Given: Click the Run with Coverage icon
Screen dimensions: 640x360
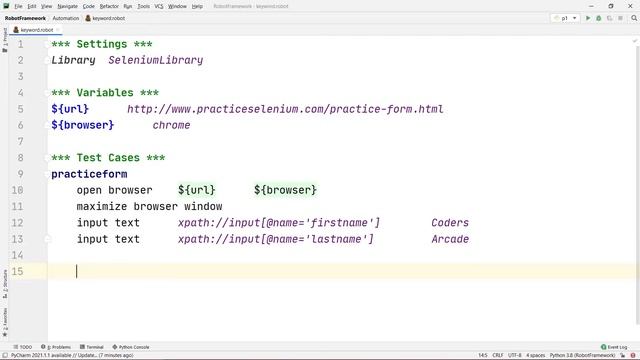Looking at the screenshot, I should point(609,18).
